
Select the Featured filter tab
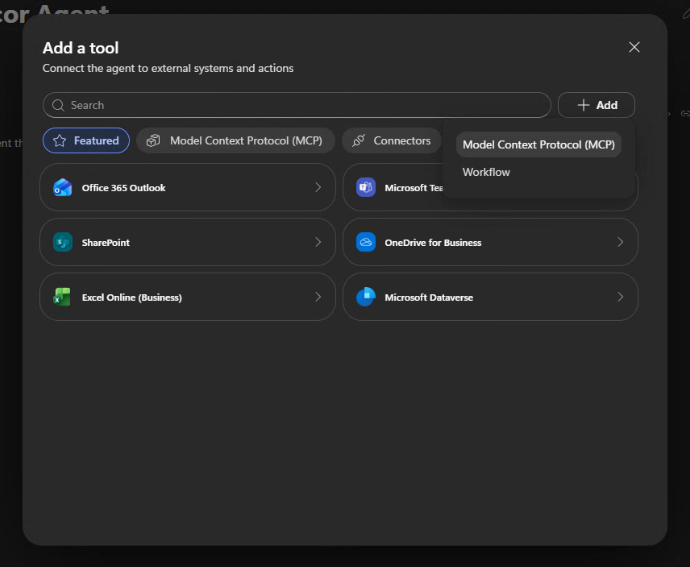86,140
